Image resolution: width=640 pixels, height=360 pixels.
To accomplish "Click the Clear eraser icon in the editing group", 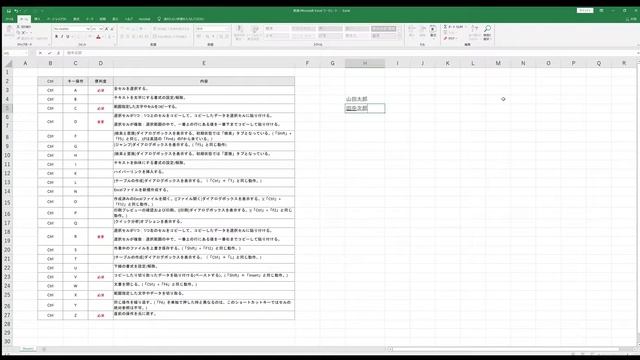I will tap(445, 38).
